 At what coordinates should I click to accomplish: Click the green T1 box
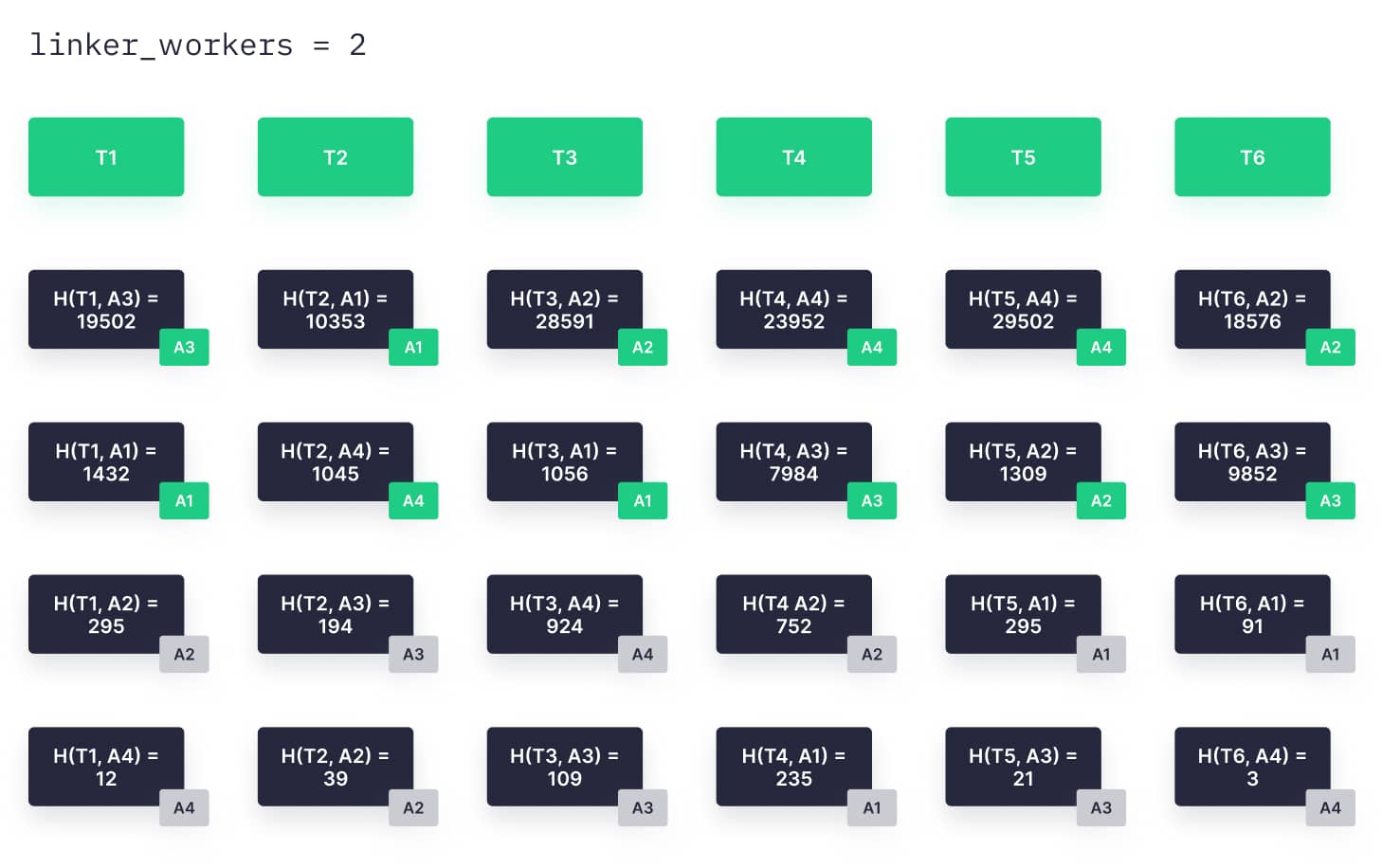[106, 157]
